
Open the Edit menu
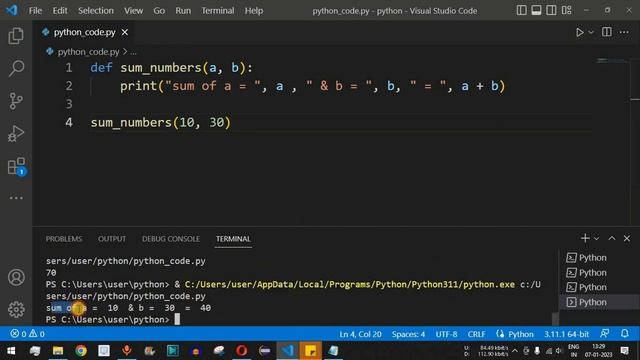(60, 11)
